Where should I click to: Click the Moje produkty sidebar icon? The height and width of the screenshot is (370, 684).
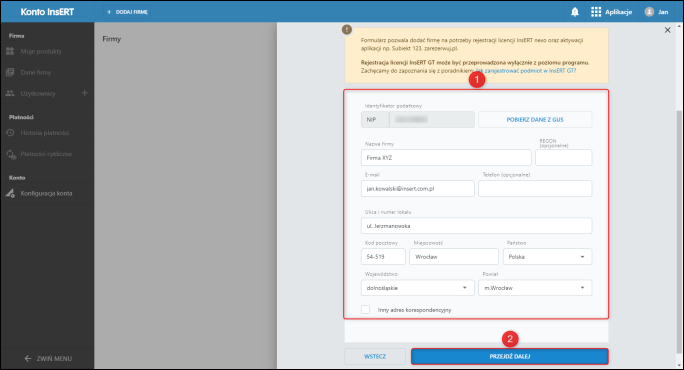pos(10,51)
